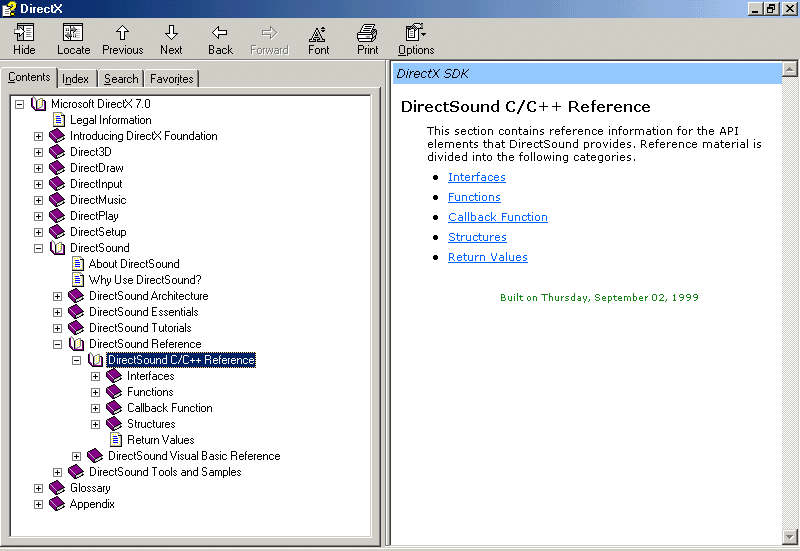The width and height of the screenshot is (800, 551).
Task: Click the Back arrow icon
Action: coord(220,39)
